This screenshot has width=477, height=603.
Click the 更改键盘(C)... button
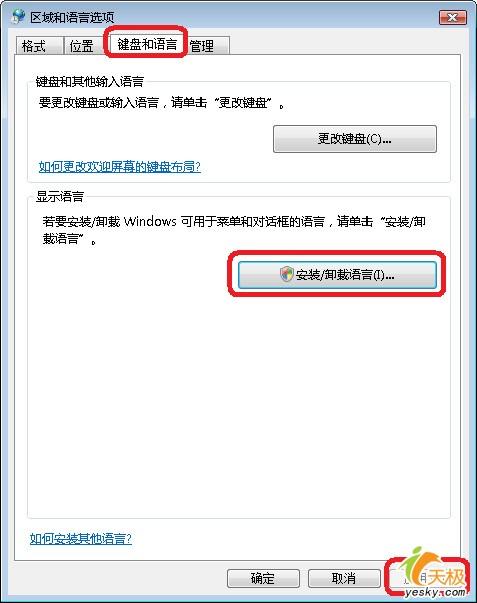(355, 139)
